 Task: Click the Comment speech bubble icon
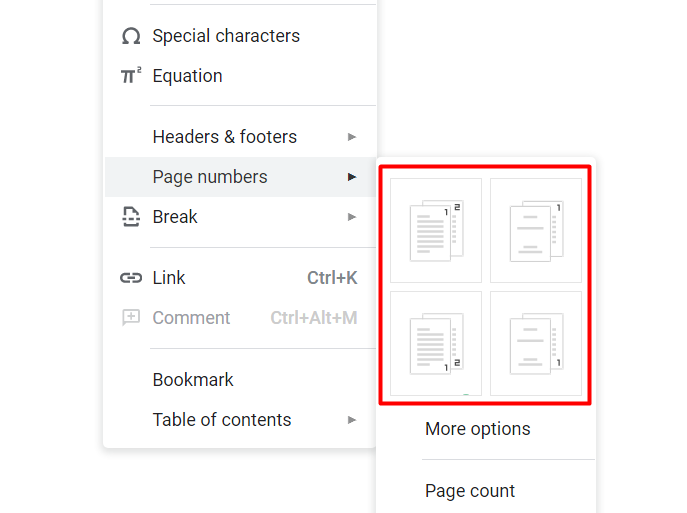131,318
